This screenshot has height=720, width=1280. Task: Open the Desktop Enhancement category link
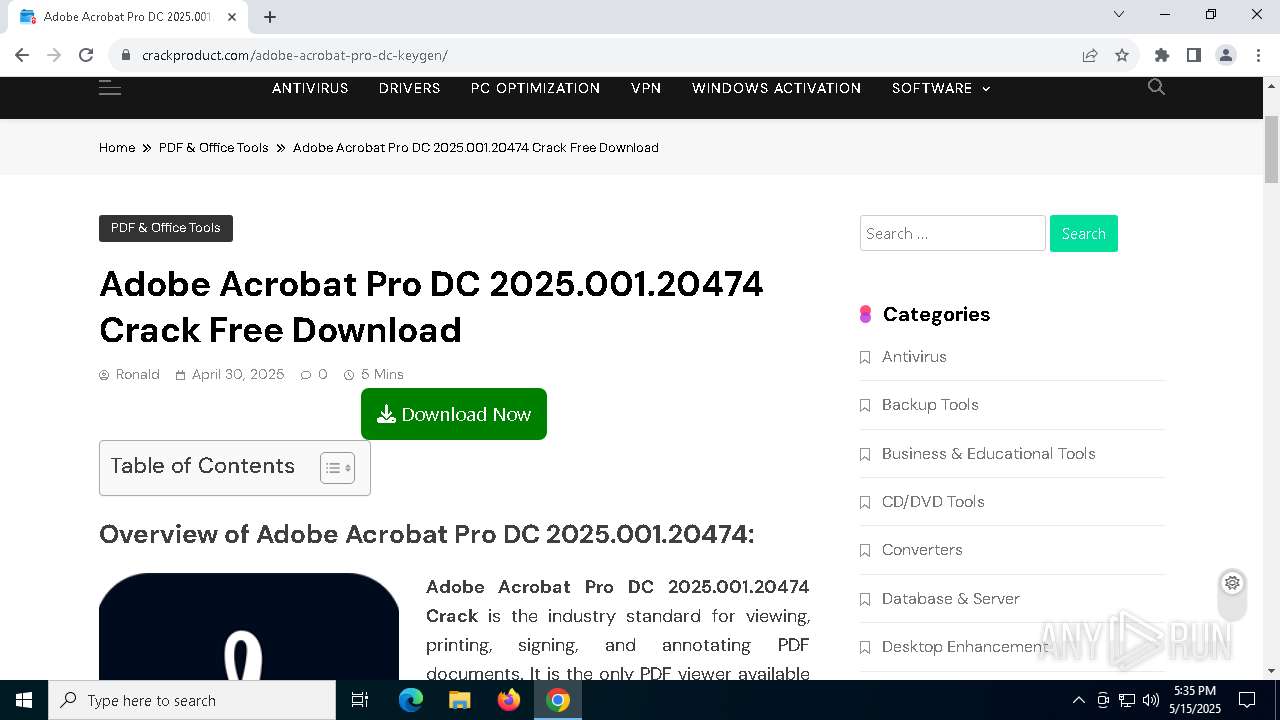pos(965,647)
